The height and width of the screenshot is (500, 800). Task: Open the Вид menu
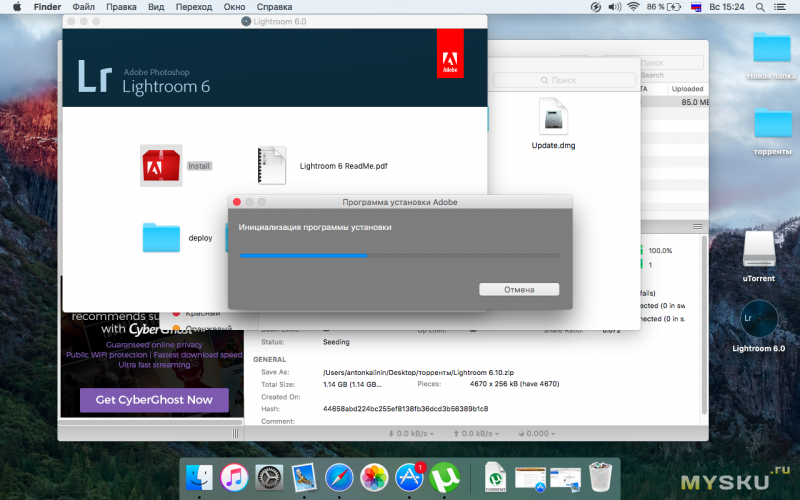[156, 7]
